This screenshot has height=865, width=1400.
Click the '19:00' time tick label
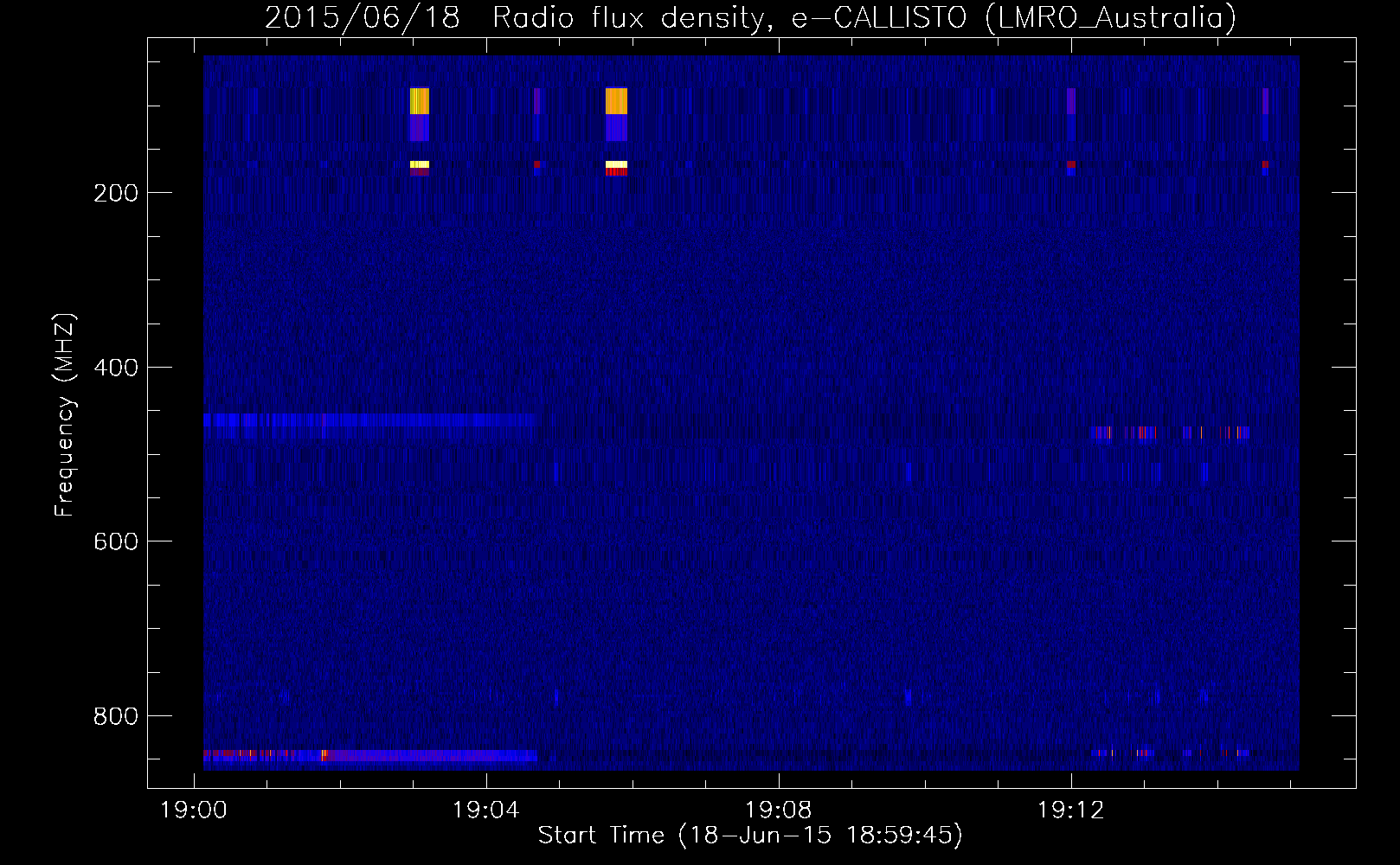(194, 811)
